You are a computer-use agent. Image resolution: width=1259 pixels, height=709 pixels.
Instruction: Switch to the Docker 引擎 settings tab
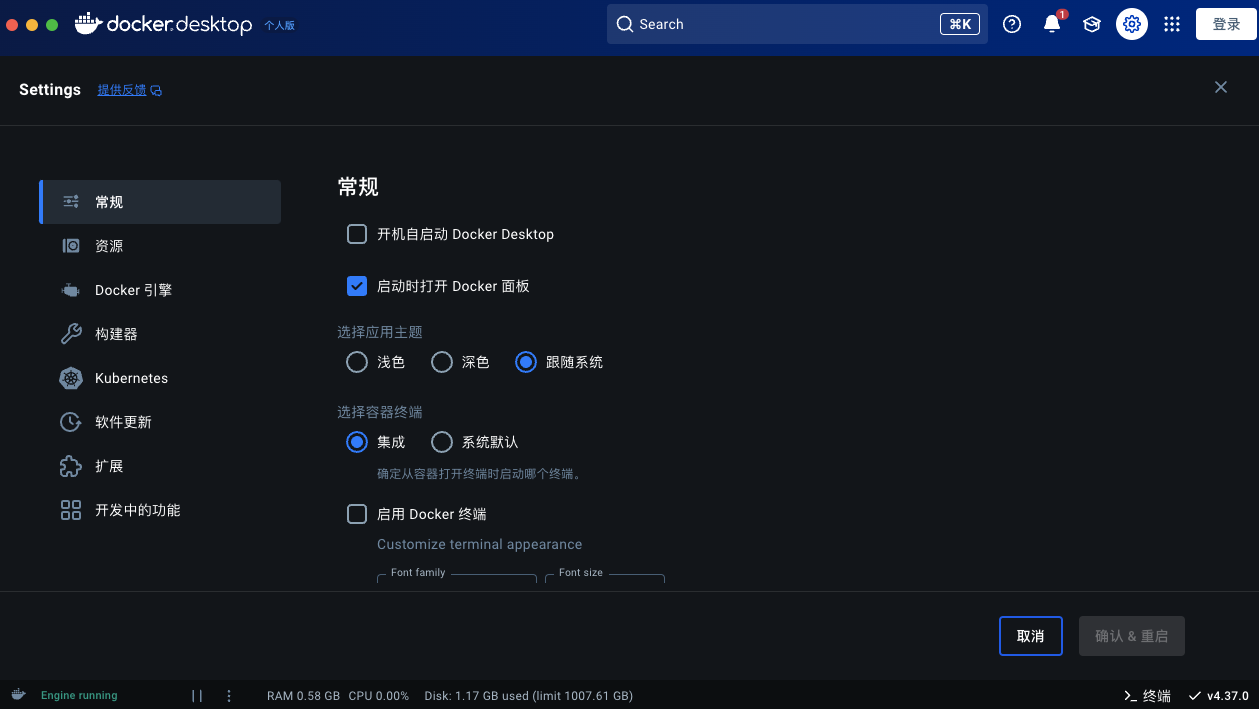tap(133, 290)
